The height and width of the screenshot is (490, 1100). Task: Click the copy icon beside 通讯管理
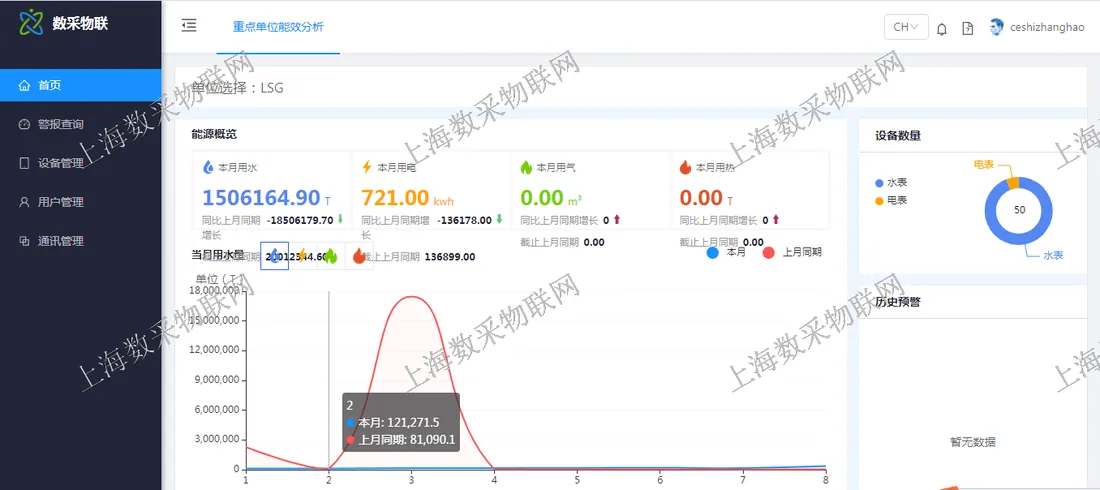point(25,241)
